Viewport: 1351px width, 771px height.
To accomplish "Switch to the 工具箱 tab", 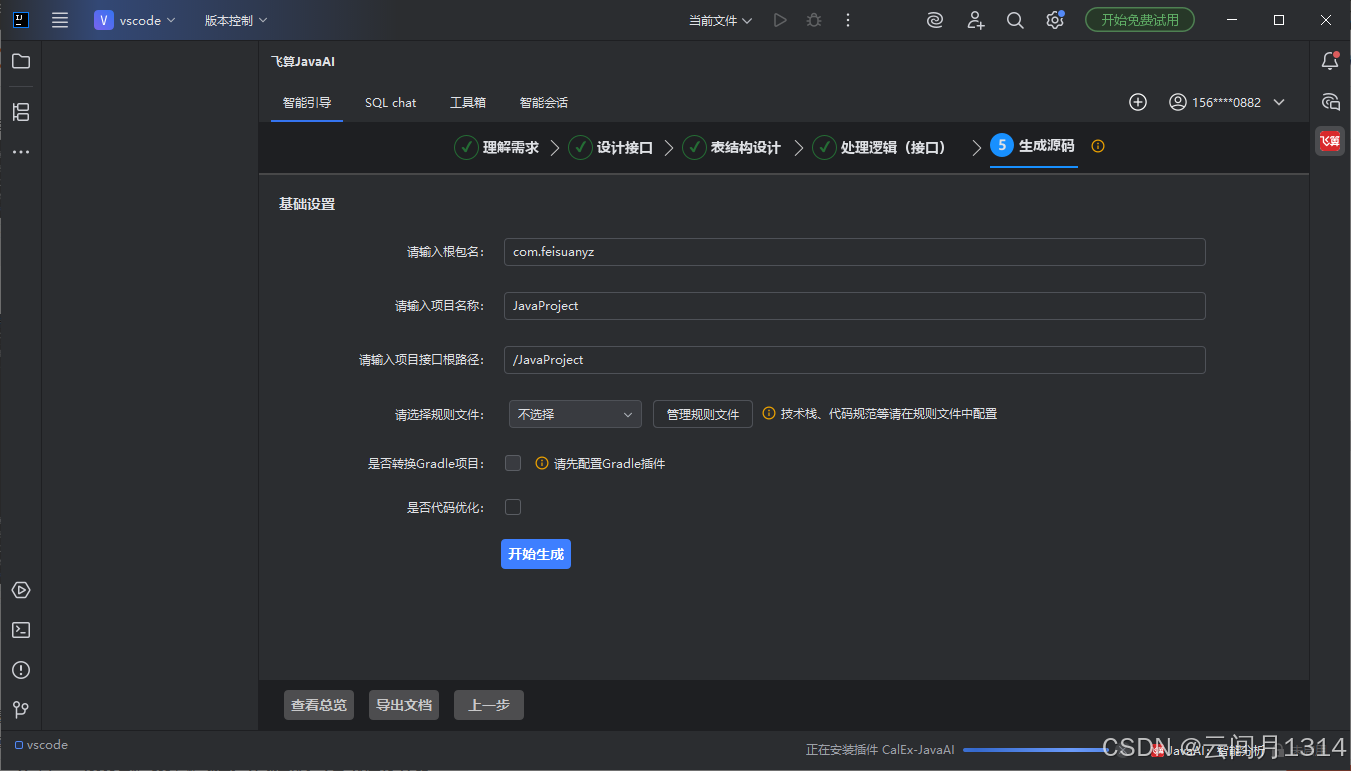I will coord(468,102).
